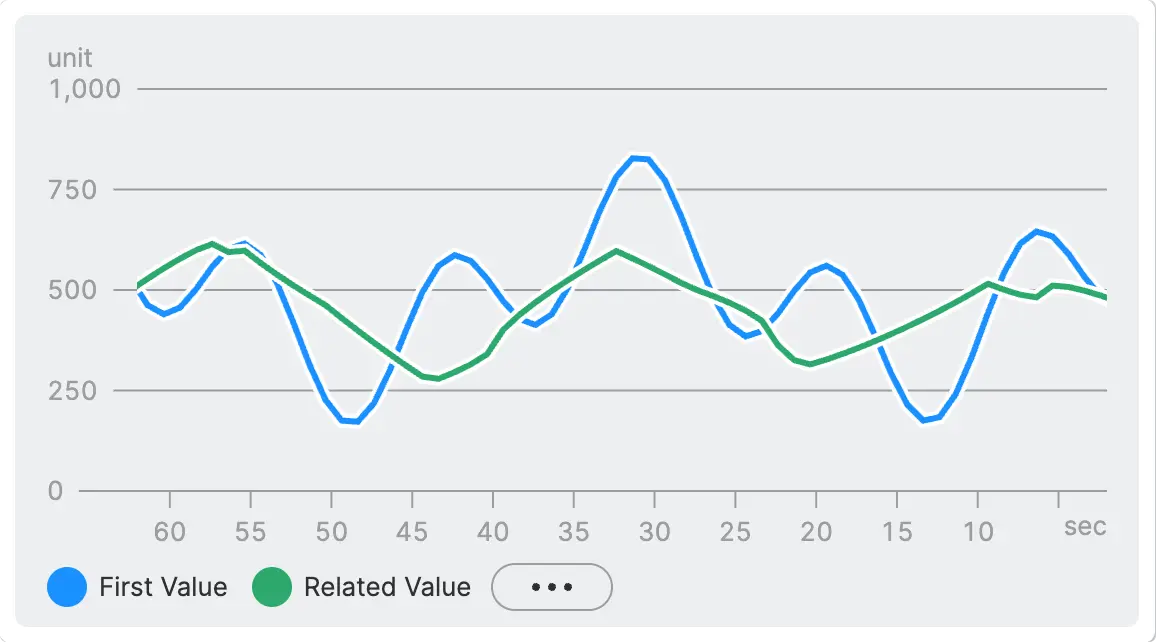Select the 750 y-axis label
This screenshot has width=1156, height=642.
97,190
